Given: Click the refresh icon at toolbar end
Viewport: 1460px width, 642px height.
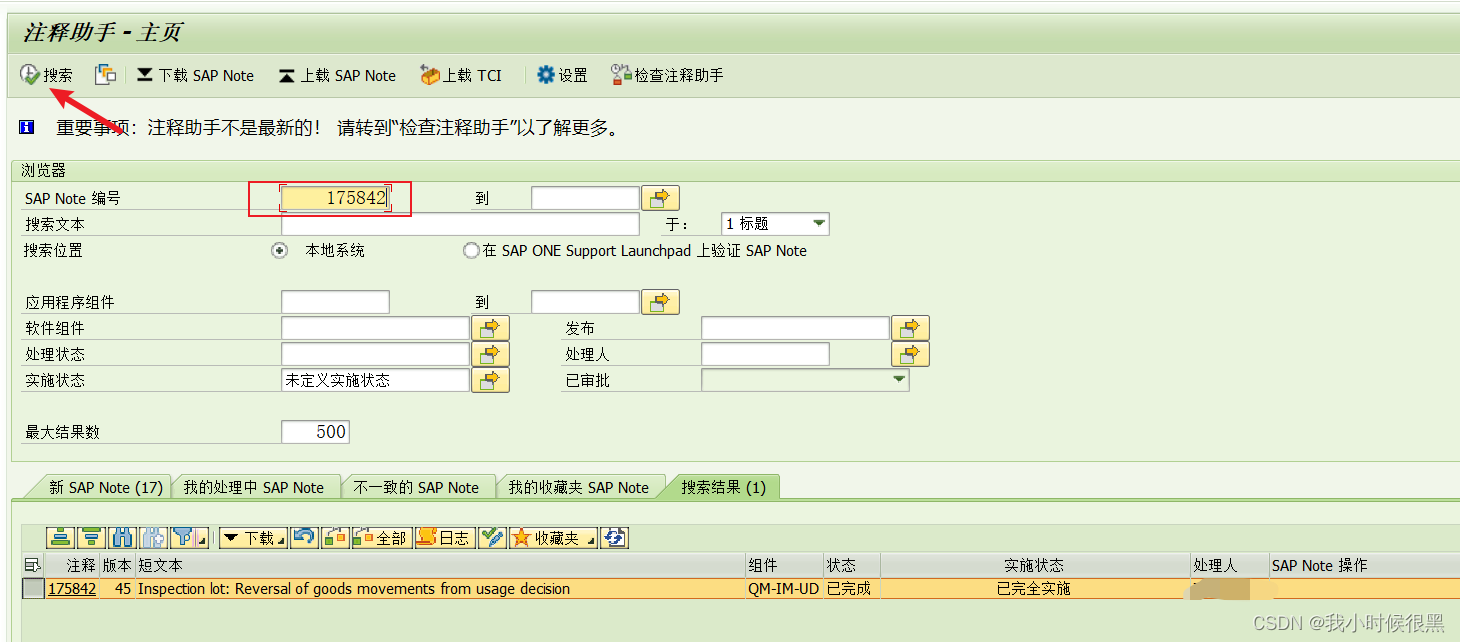Looking at the screenshot, I should pos(614,537).
